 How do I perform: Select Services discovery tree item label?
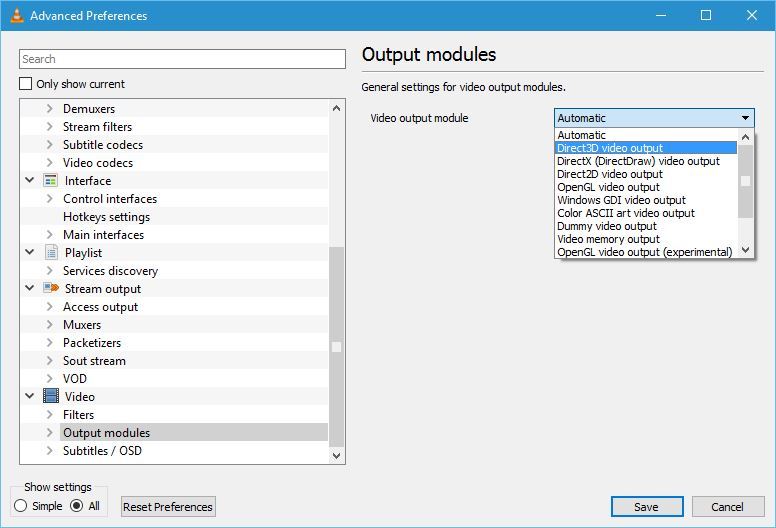[110, 271]
